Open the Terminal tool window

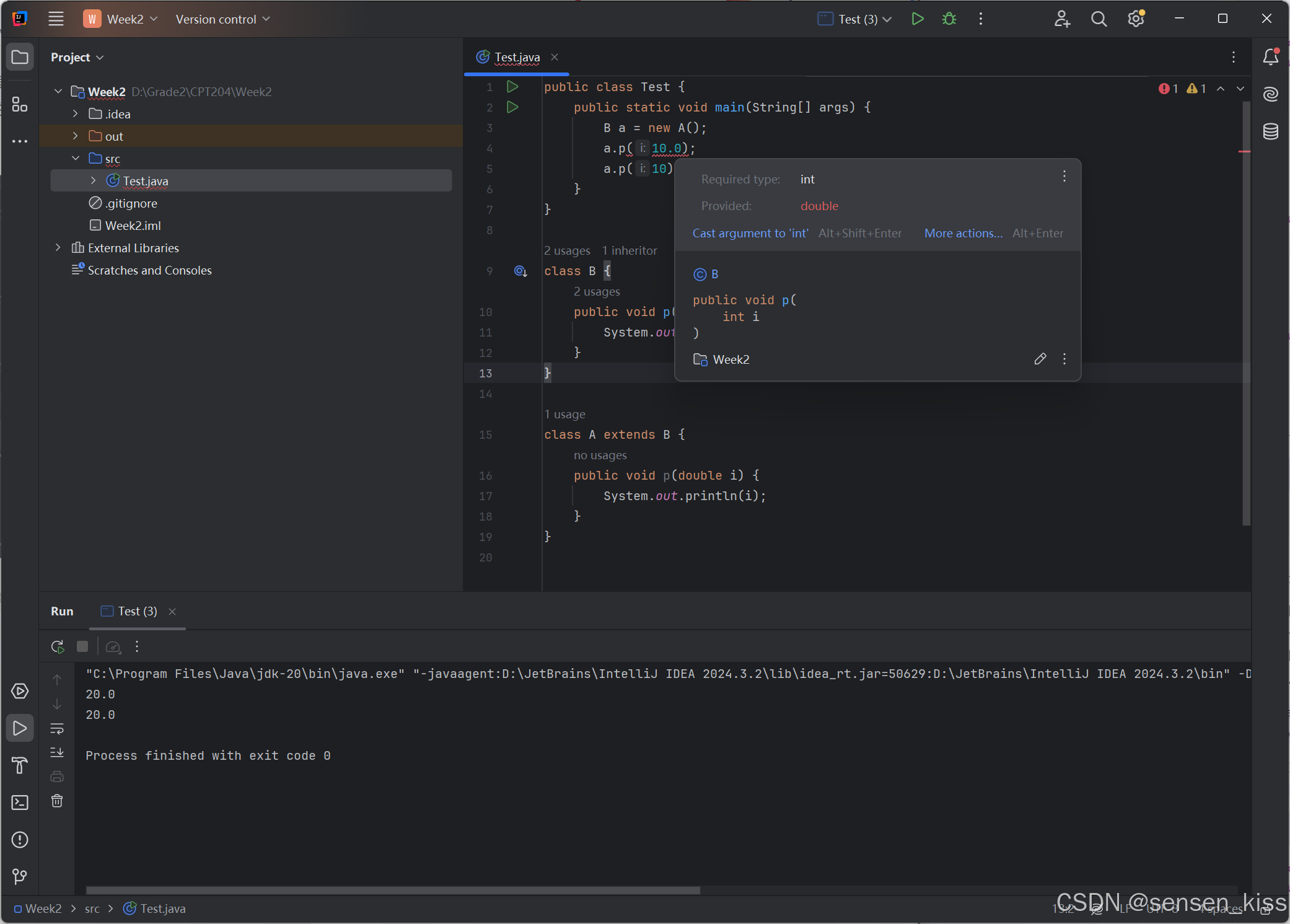click(x=20, y=803)
